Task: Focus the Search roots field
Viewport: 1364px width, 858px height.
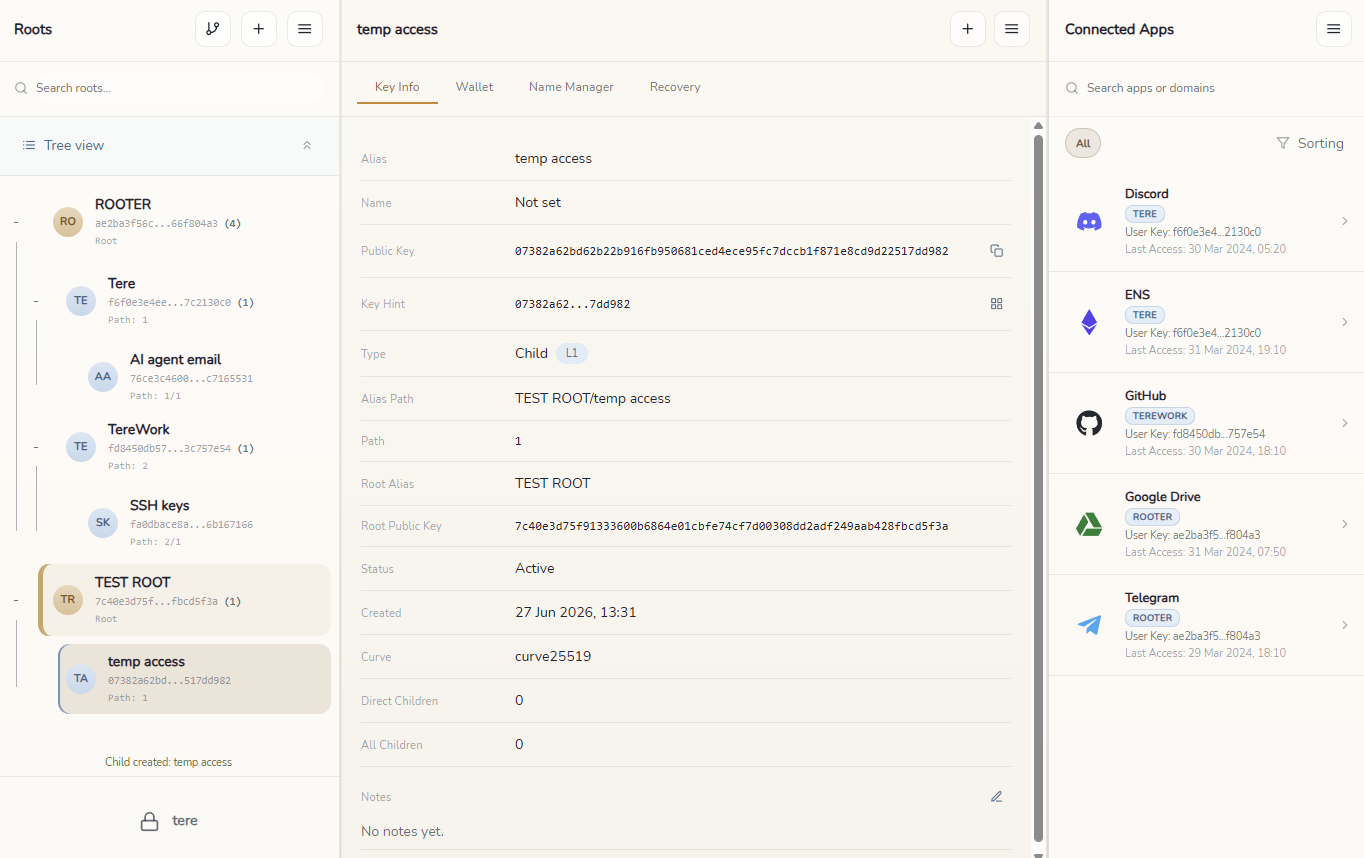Action: (169, 88)
